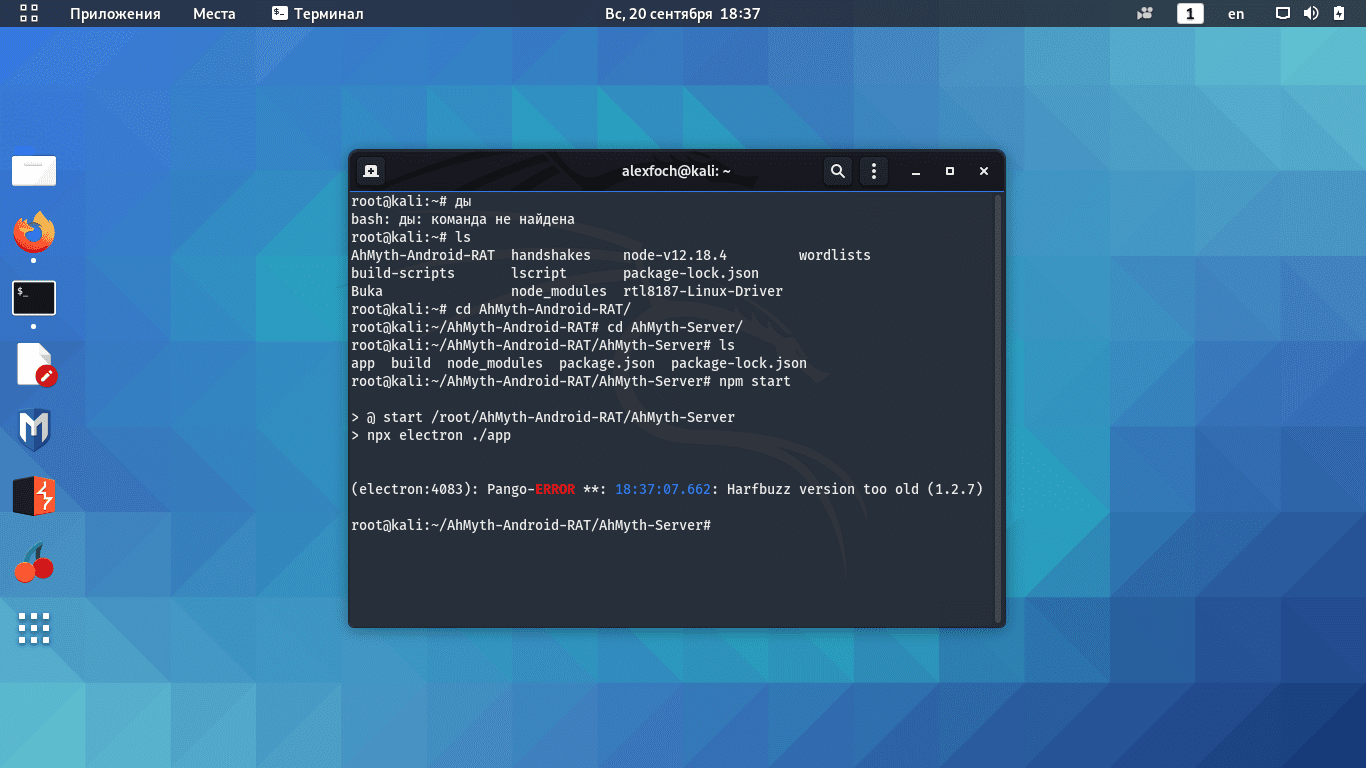Image resolution: width=1366 pixels, height=768 pixels.
Task: Open the Приложения menu
Action: (115, 14)
